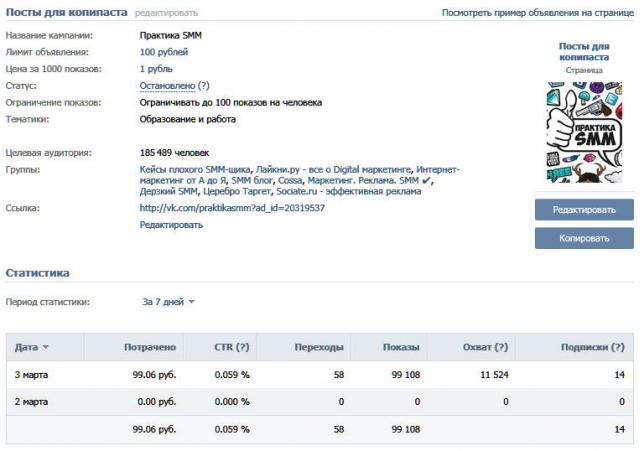Select the '3 марта' date cell
Screen dimensions: 644x451
pos(31,375)
